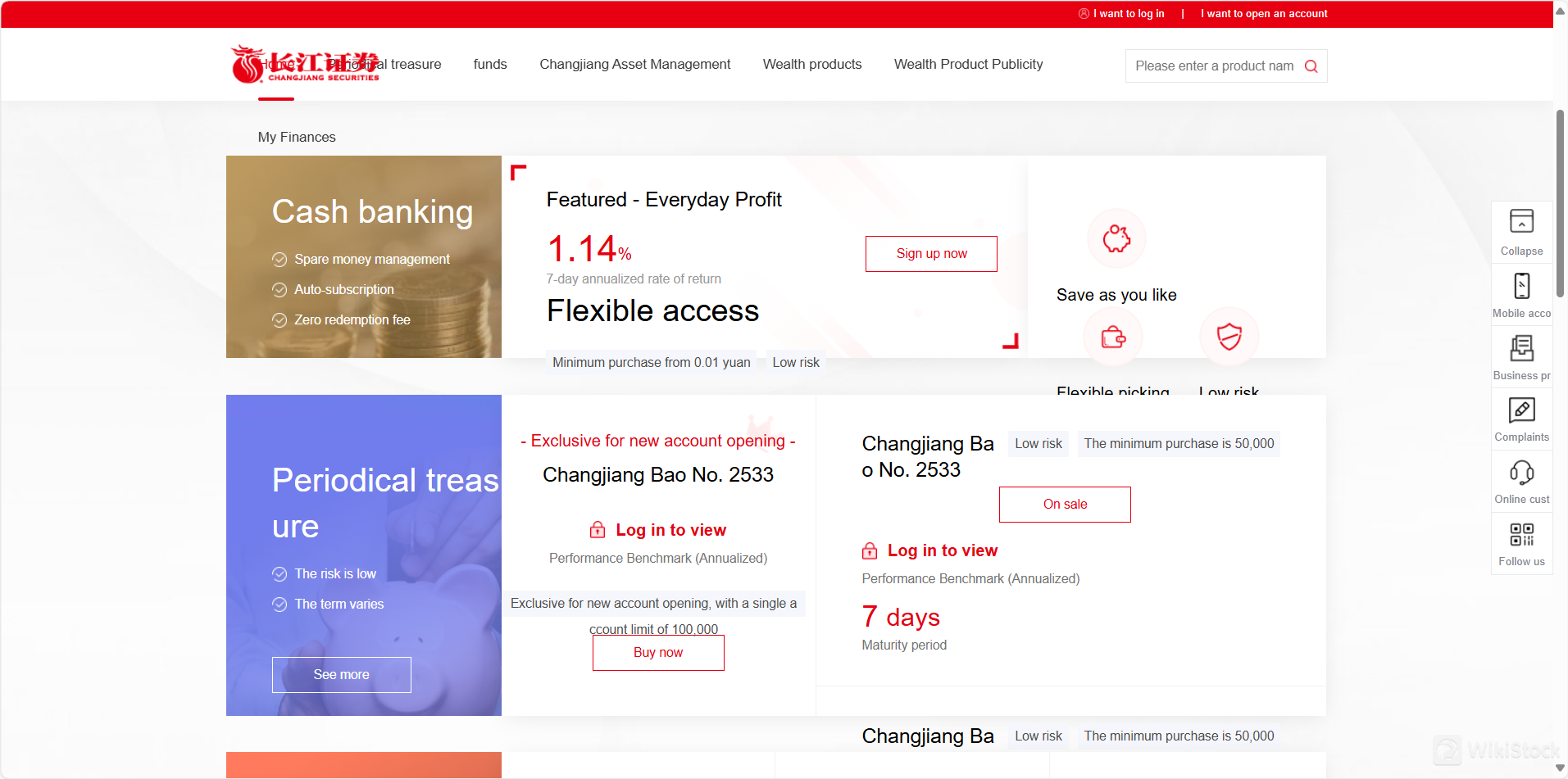The image size is (1568, 779).
Task: Click the search magnifier icon
Action: (x=1311, y=66)
